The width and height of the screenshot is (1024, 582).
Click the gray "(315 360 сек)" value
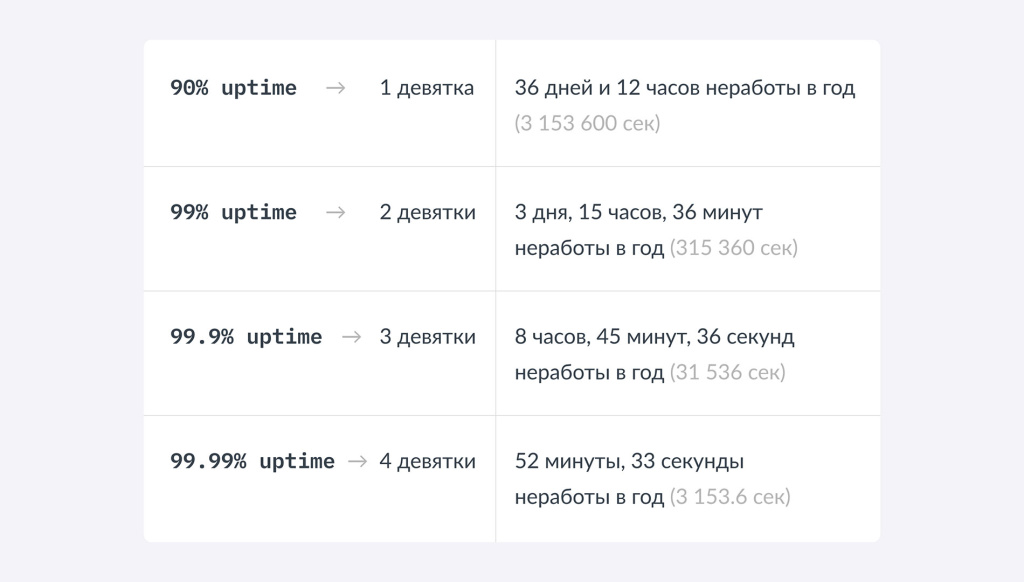pyautogui.click(x=733, y=248)
